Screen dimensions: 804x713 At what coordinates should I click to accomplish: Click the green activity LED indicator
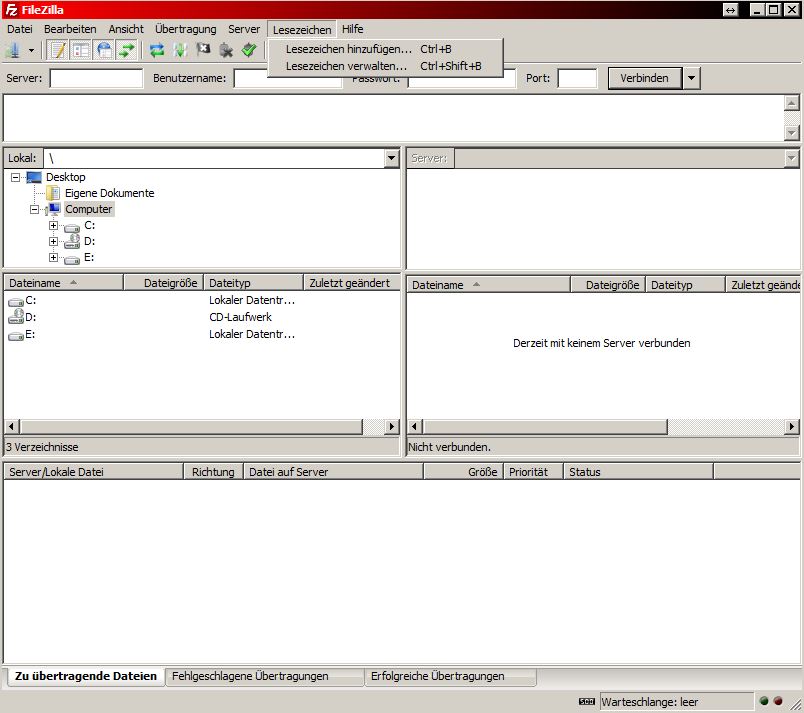pyautogui.click(x=764, y=701)
